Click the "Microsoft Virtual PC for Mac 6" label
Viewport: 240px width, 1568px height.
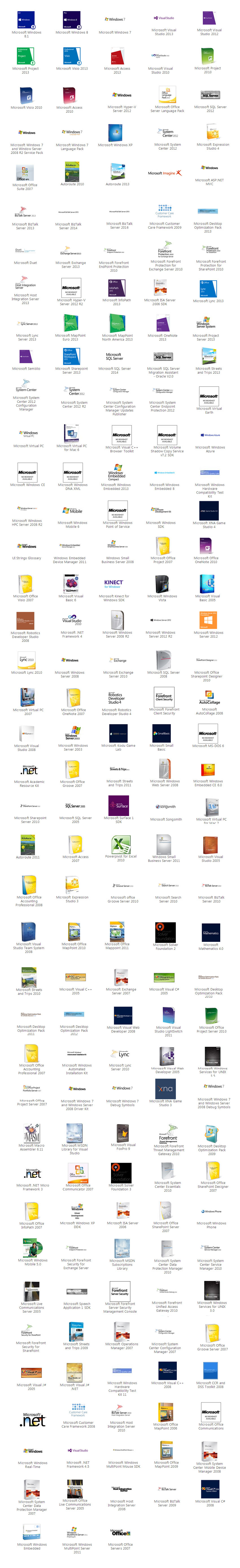click(x=72, y=447)
